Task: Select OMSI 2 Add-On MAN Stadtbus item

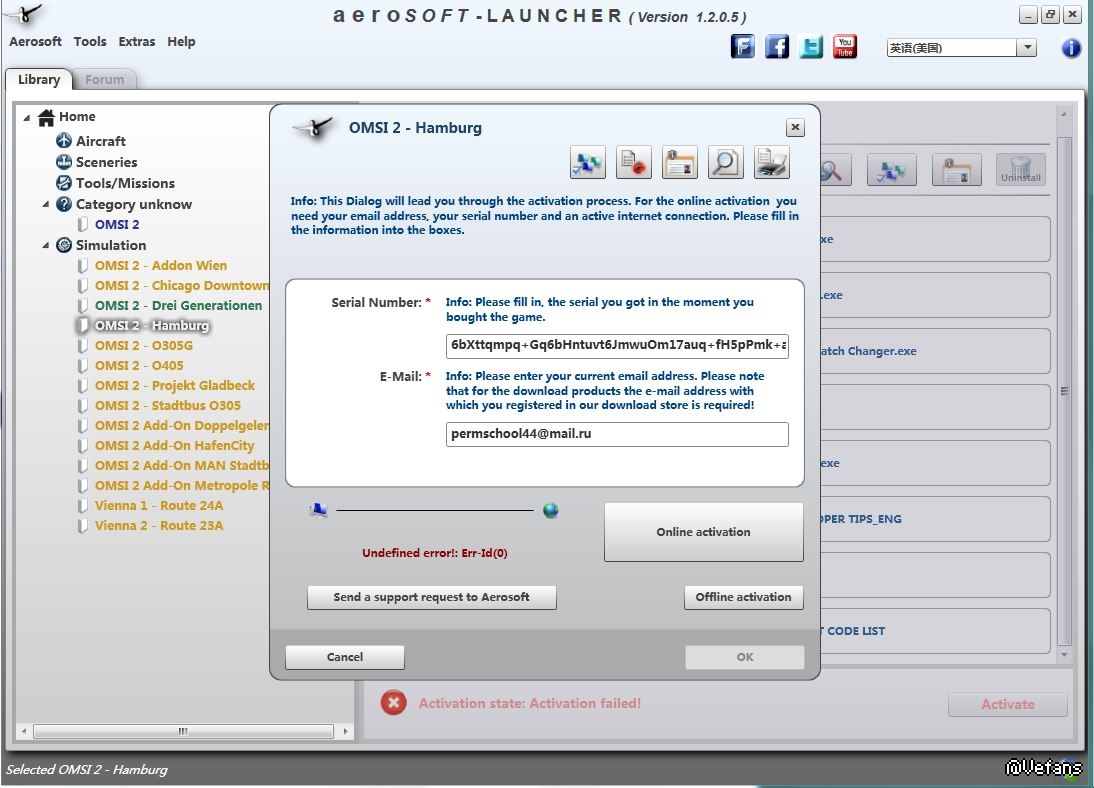Action: click(181, 466)
